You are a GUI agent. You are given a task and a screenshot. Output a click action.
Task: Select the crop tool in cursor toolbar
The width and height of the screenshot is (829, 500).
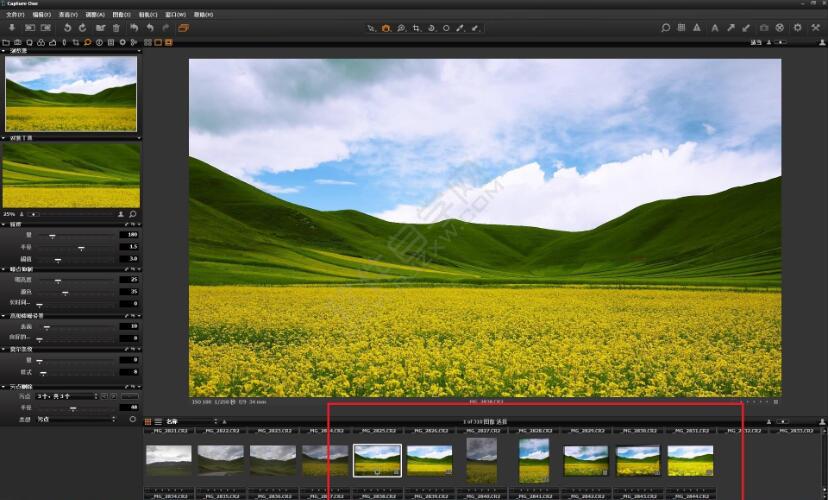click(416, 28)
